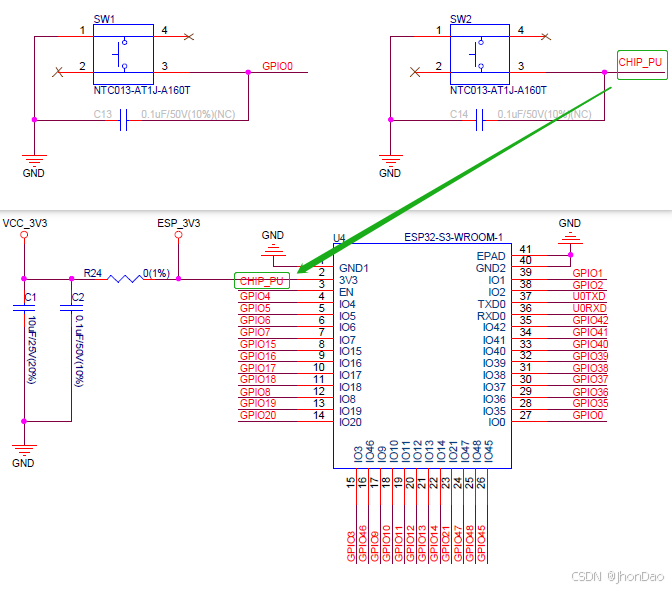Viewport: 672px width, 590px height.
Task: Click the VCC_3V3 power label text
Action: coord(25,223)
